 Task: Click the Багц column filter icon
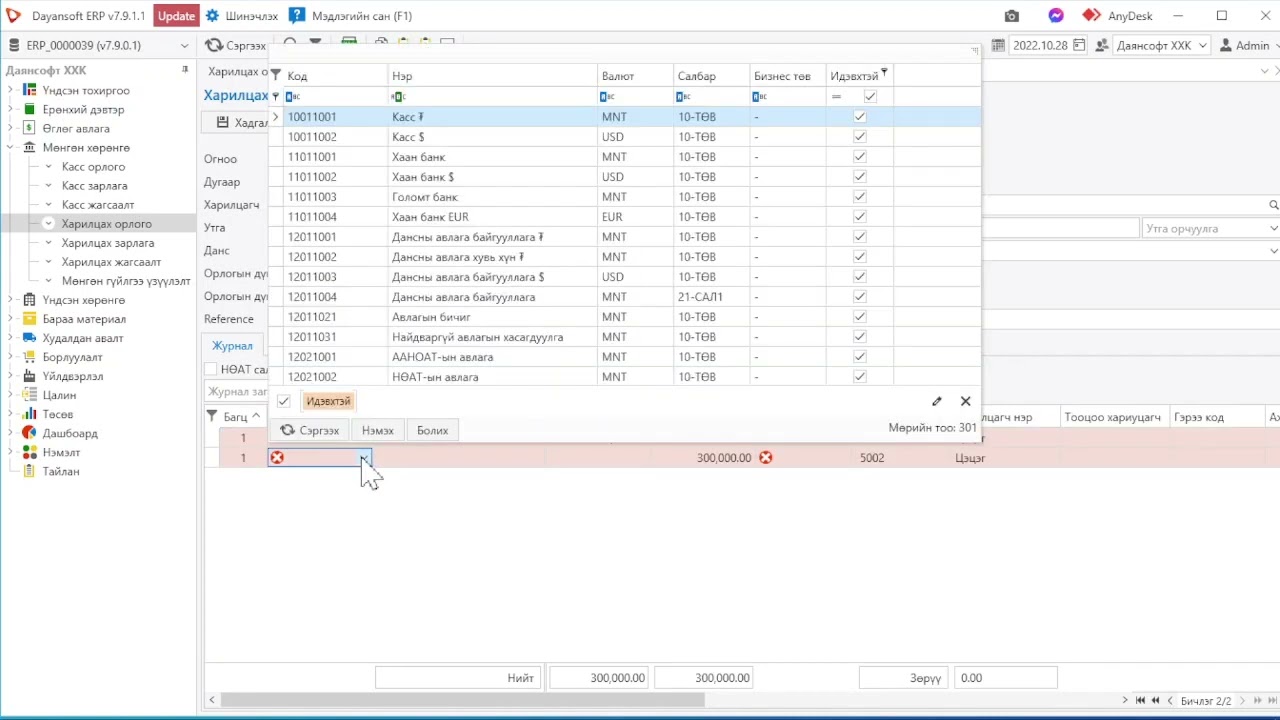click(212, 416)
